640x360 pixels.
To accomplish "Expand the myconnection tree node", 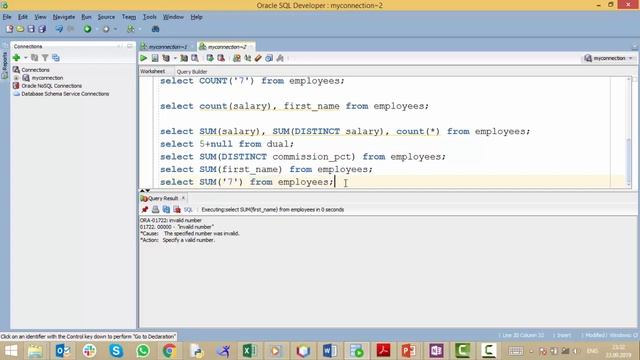I will click(16, 78).
